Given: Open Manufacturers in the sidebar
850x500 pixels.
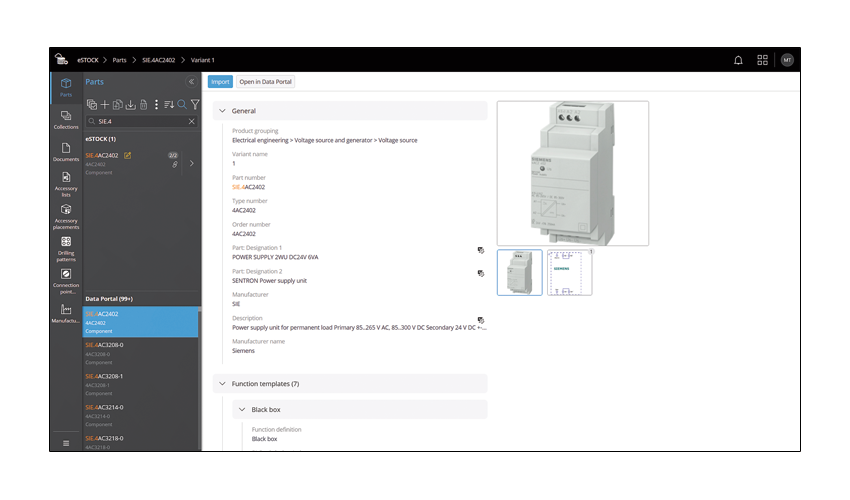Looking at the screenshot, I should (x=66, y=313).
